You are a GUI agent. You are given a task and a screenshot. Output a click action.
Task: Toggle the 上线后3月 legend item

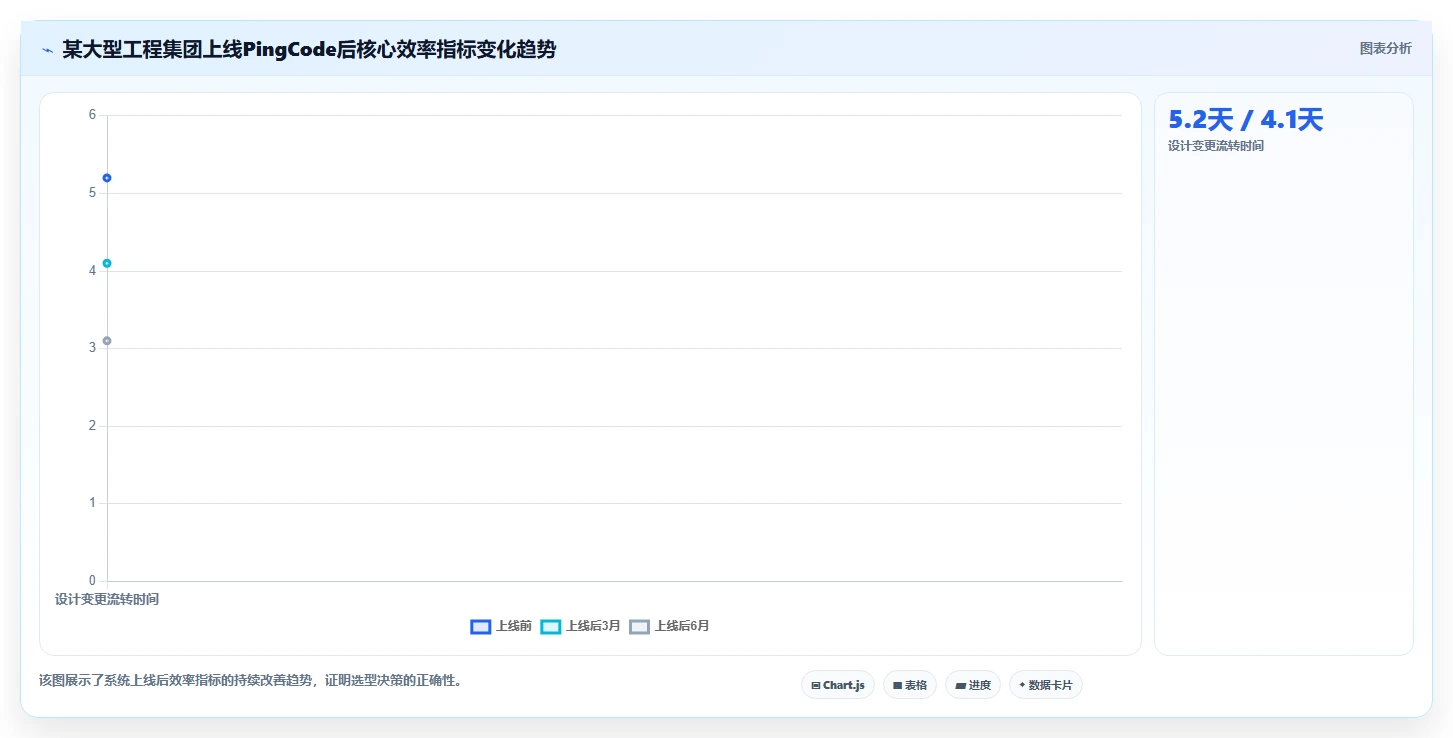point(581,626)
